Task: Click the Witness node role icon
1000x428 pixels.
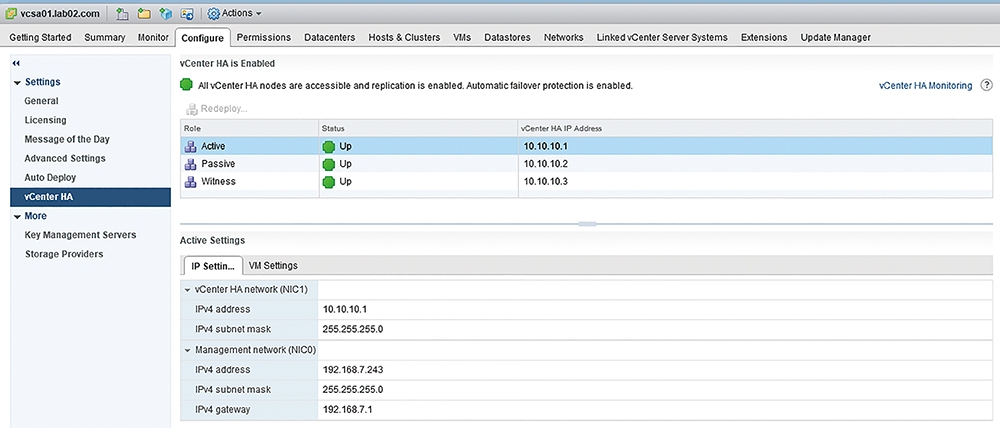Action: (190, 182)
